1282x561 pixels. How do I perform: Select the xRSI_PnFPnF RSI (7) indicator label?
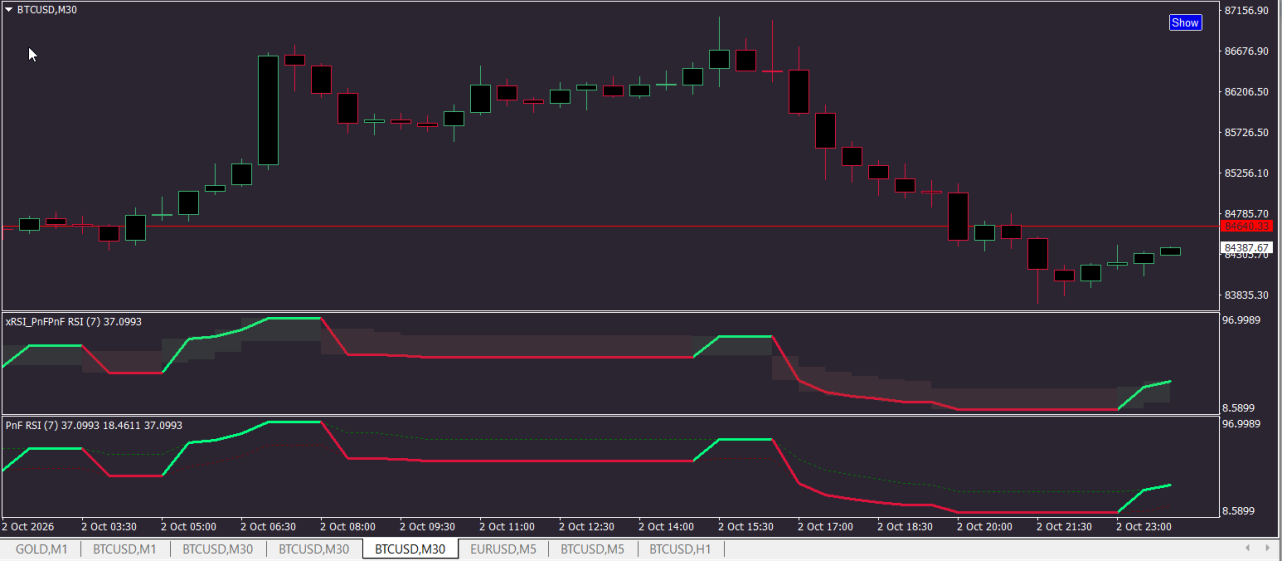point(73,322)
